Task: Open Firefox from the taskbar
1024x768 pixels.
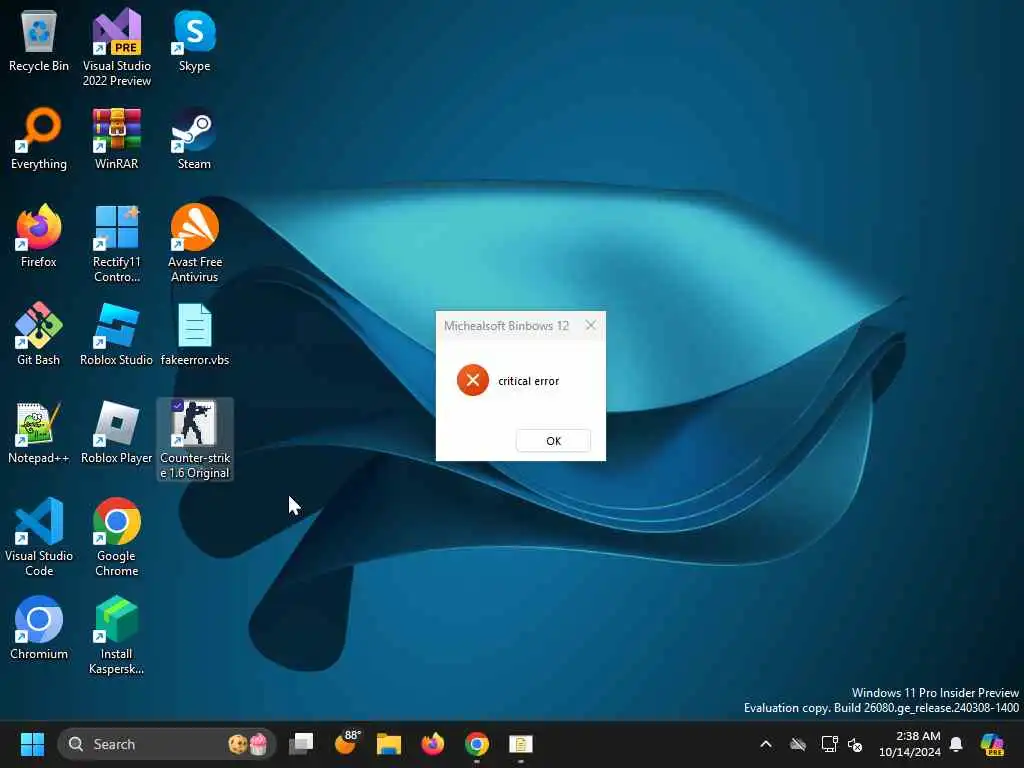Action: (x=432, y=744)
